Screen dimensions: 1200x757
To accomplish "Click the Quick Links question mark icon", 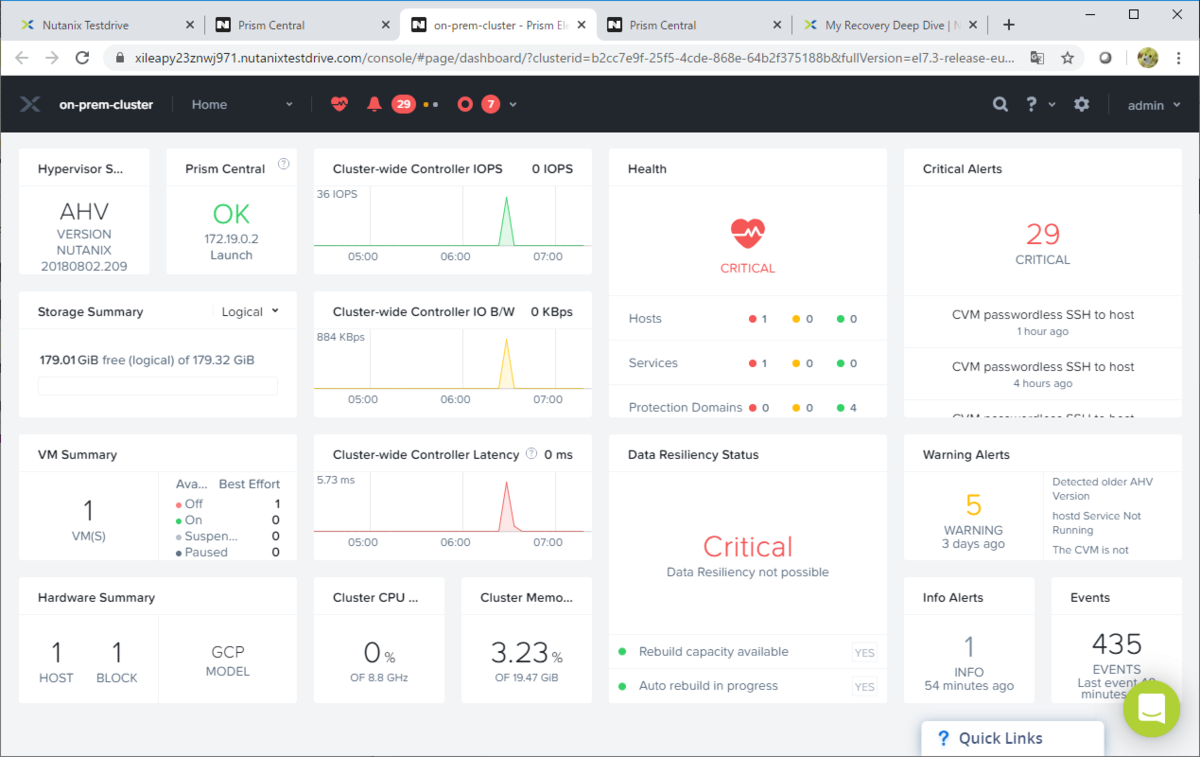I will click(943, 738).
